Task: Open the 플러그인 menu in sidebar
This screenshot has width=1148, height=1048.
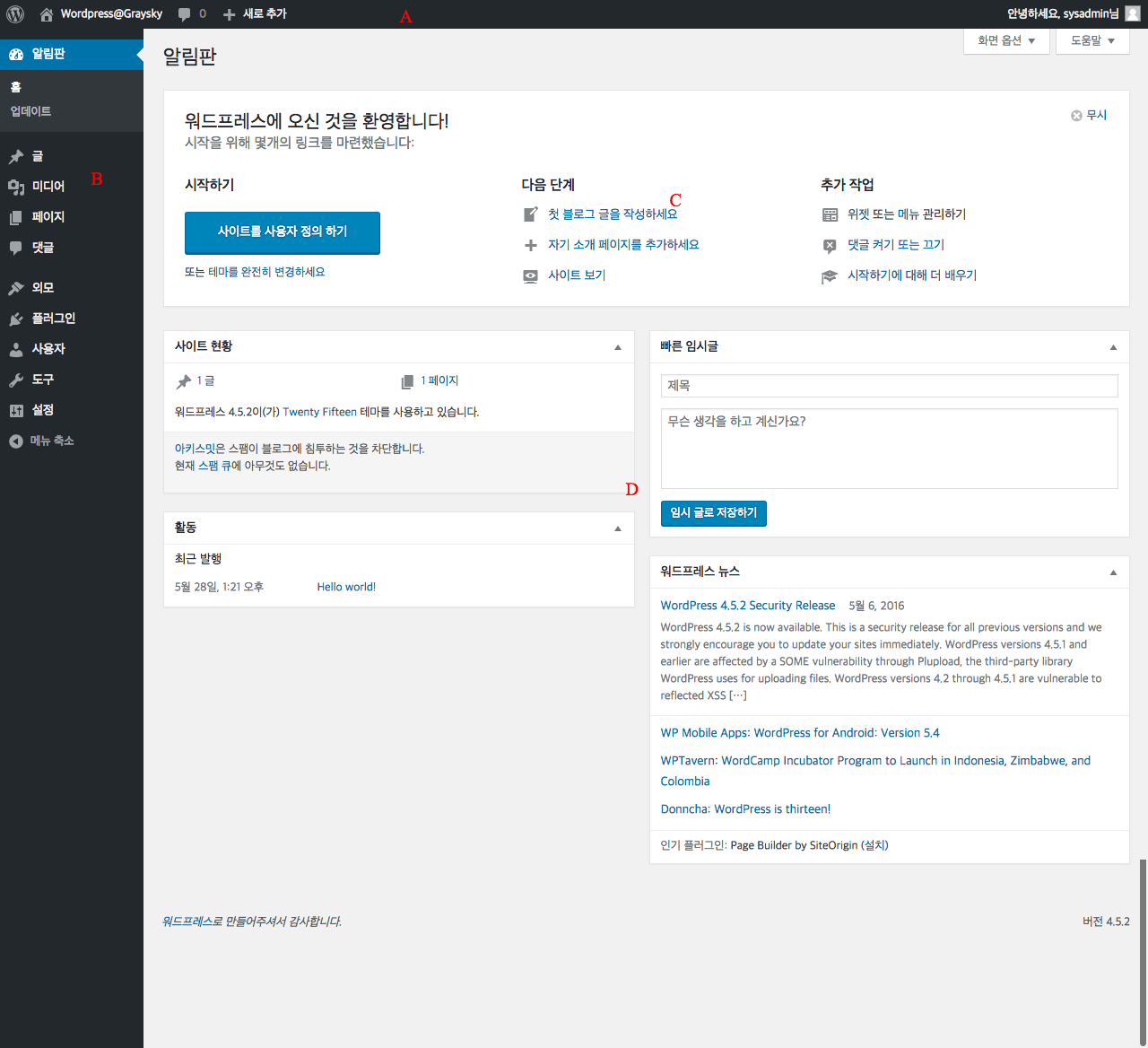Action: [72, 319]
